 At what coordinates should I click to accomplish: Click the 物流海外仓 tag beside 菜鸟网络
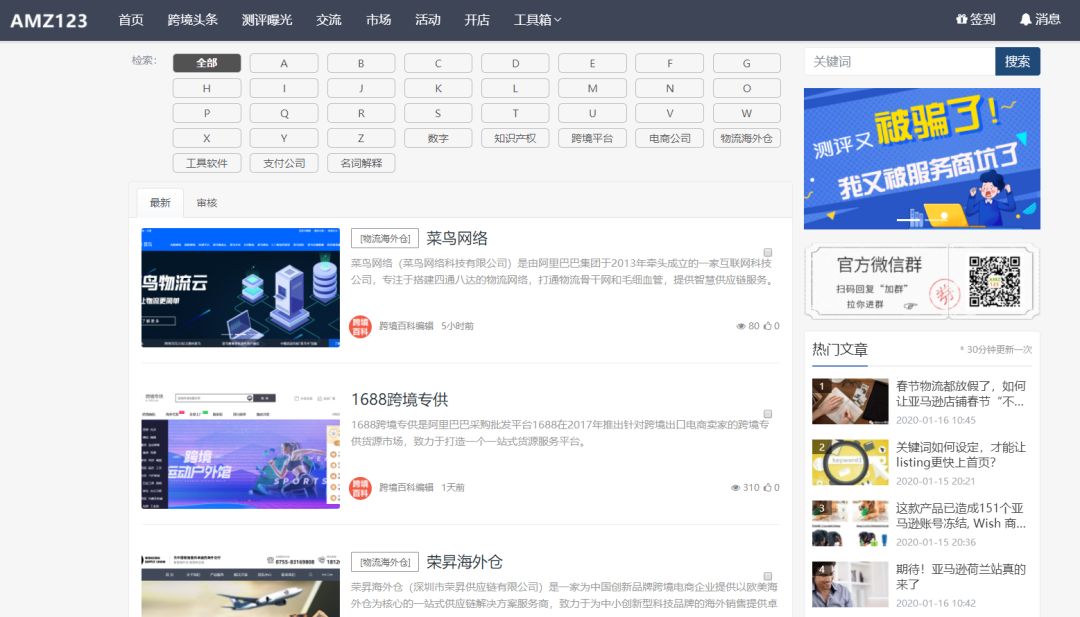point(385,238)
